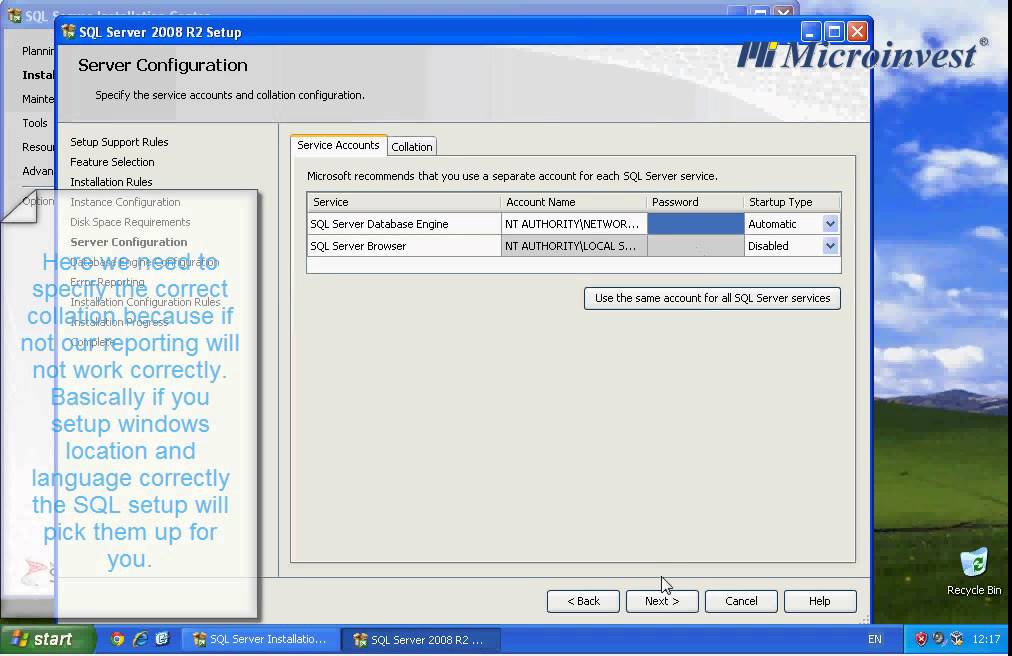
Task: Launch Google Chrome from quick launch
Action: [117, 639]
